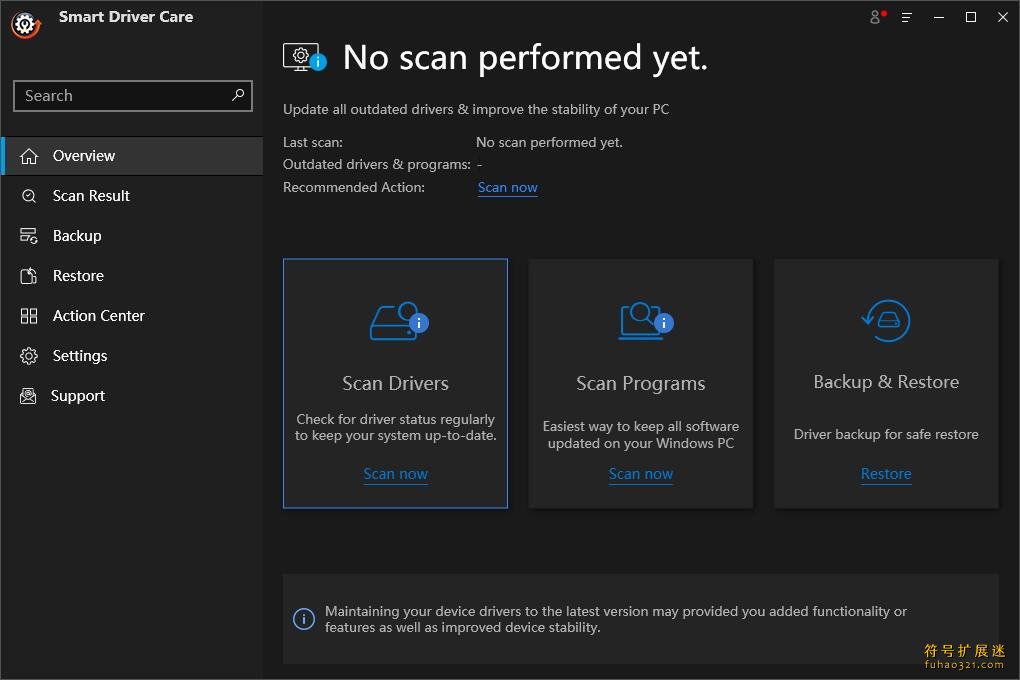Viewport: 1020px width, 680px height.
Task: Open the Scan Result menu item
Action: [133, 196]
